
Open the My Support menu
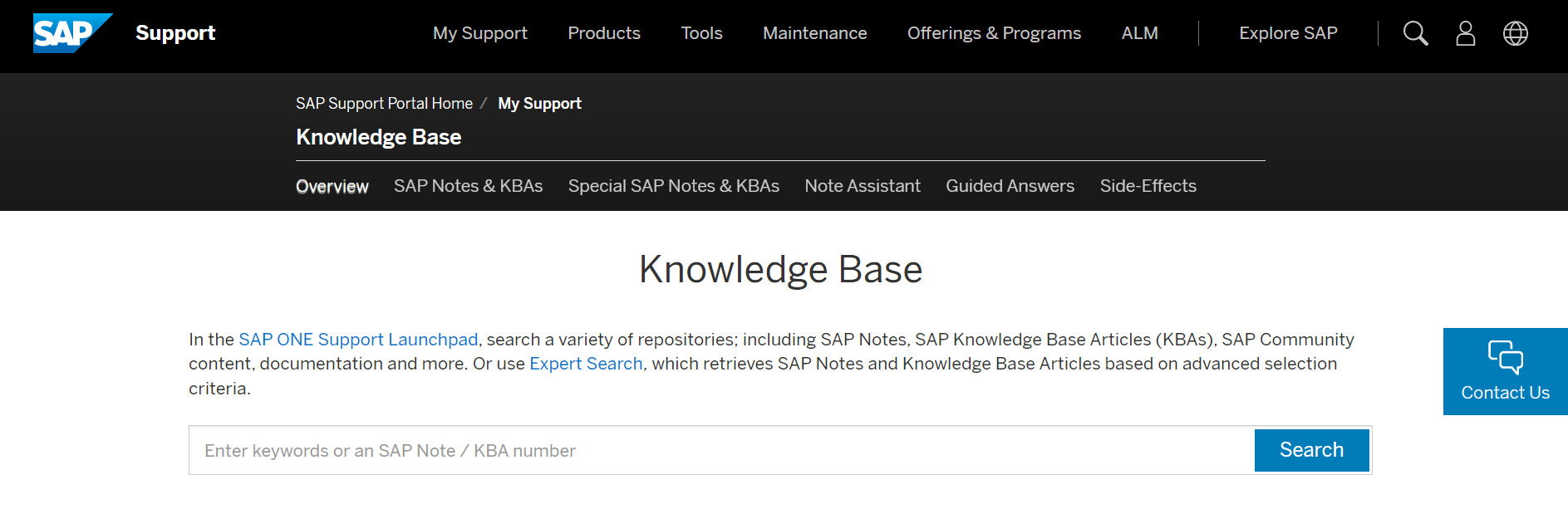(480, 33)
